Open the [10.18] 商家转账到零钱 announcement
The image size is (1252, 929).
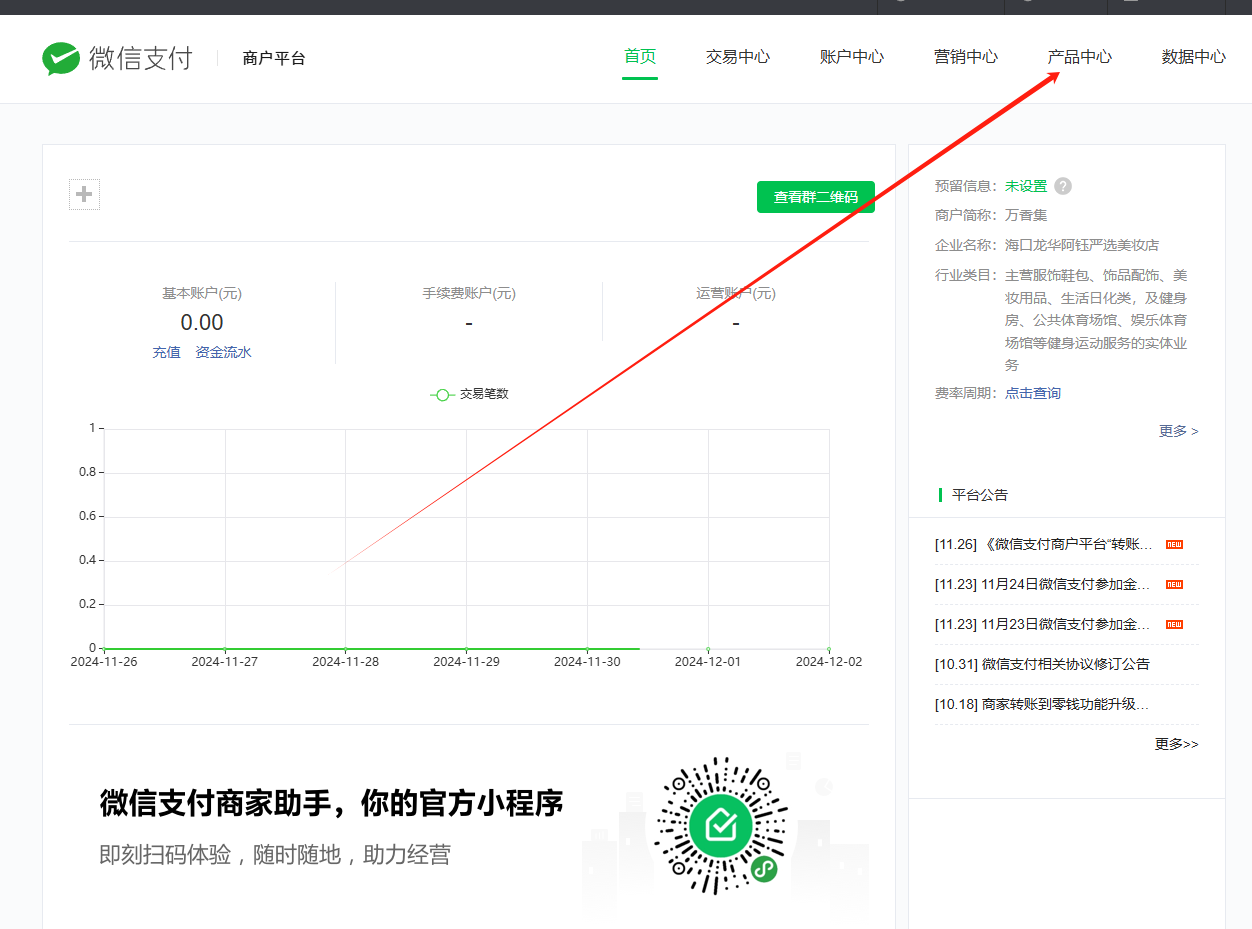[1042, 704]
